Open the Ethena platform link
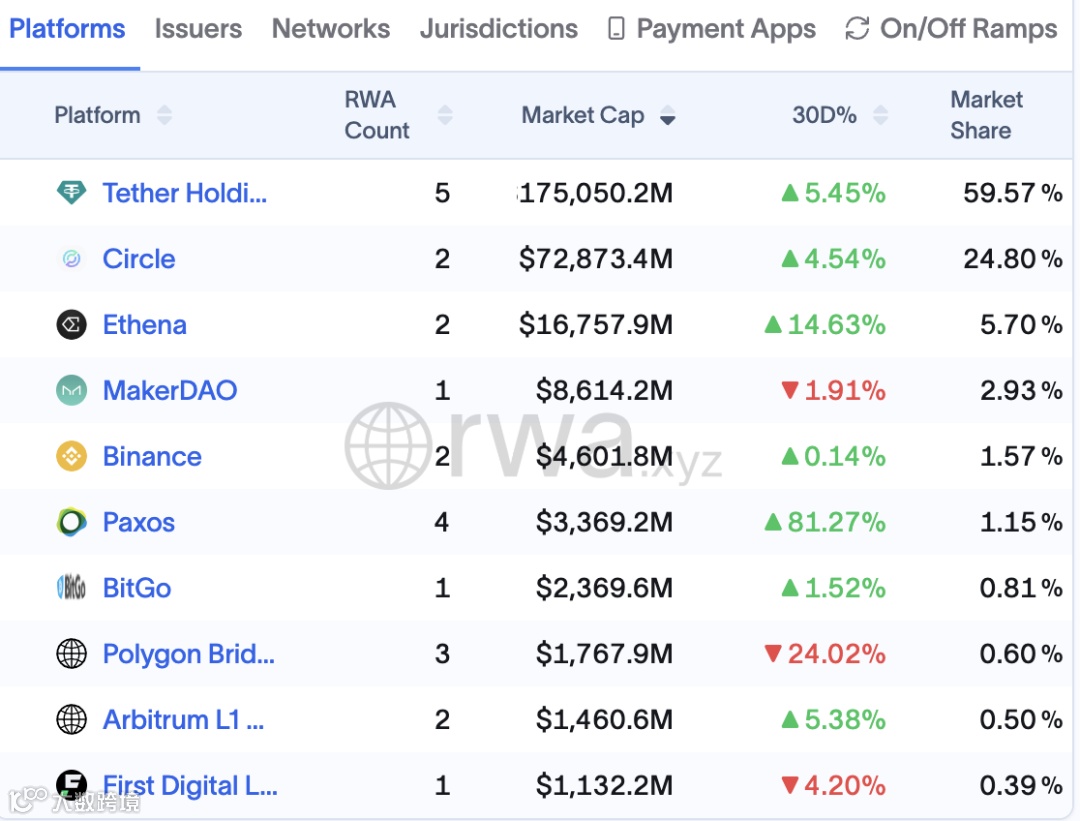Image resolution: width=1080 pixels, height=821 pixels. pos(145,324)
